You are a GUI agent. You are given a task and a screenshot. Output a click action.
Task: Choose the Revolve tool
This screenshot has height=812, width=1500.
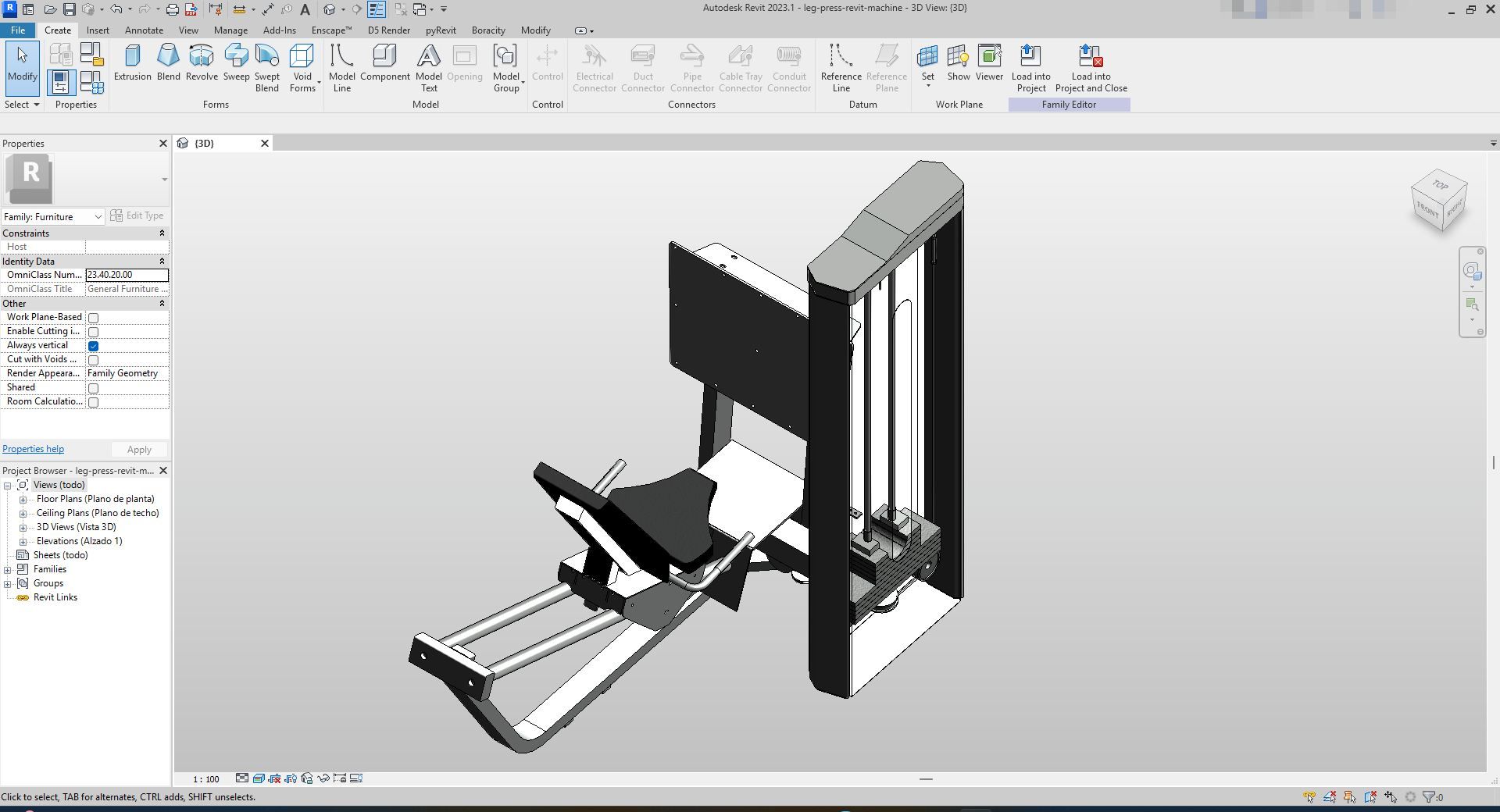tap(202, 62)
